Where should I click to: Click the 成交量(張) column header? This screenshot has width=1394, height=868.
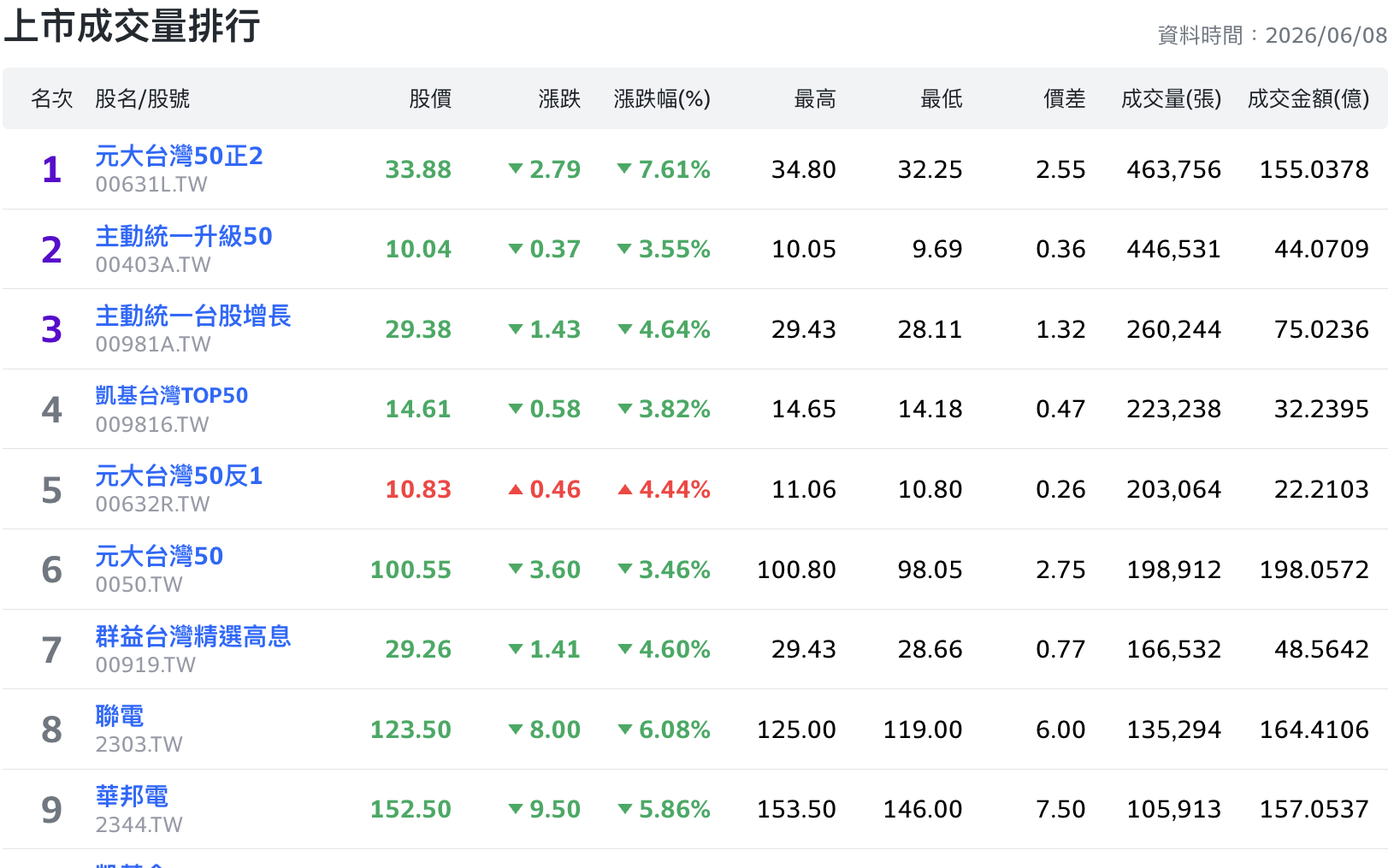(x=1172, y=99)
